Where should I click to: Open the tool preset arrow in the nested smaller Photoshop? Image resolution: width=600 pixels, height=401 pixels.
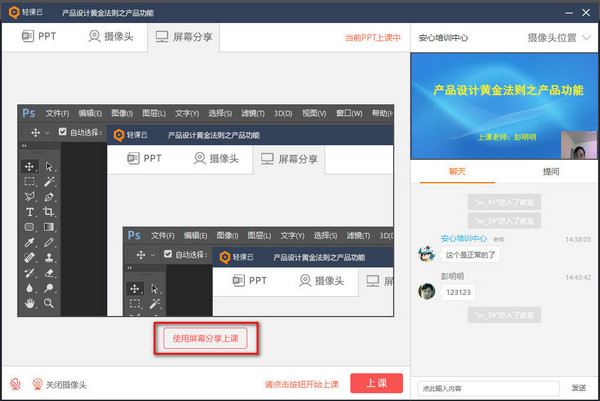pos(153,255)
